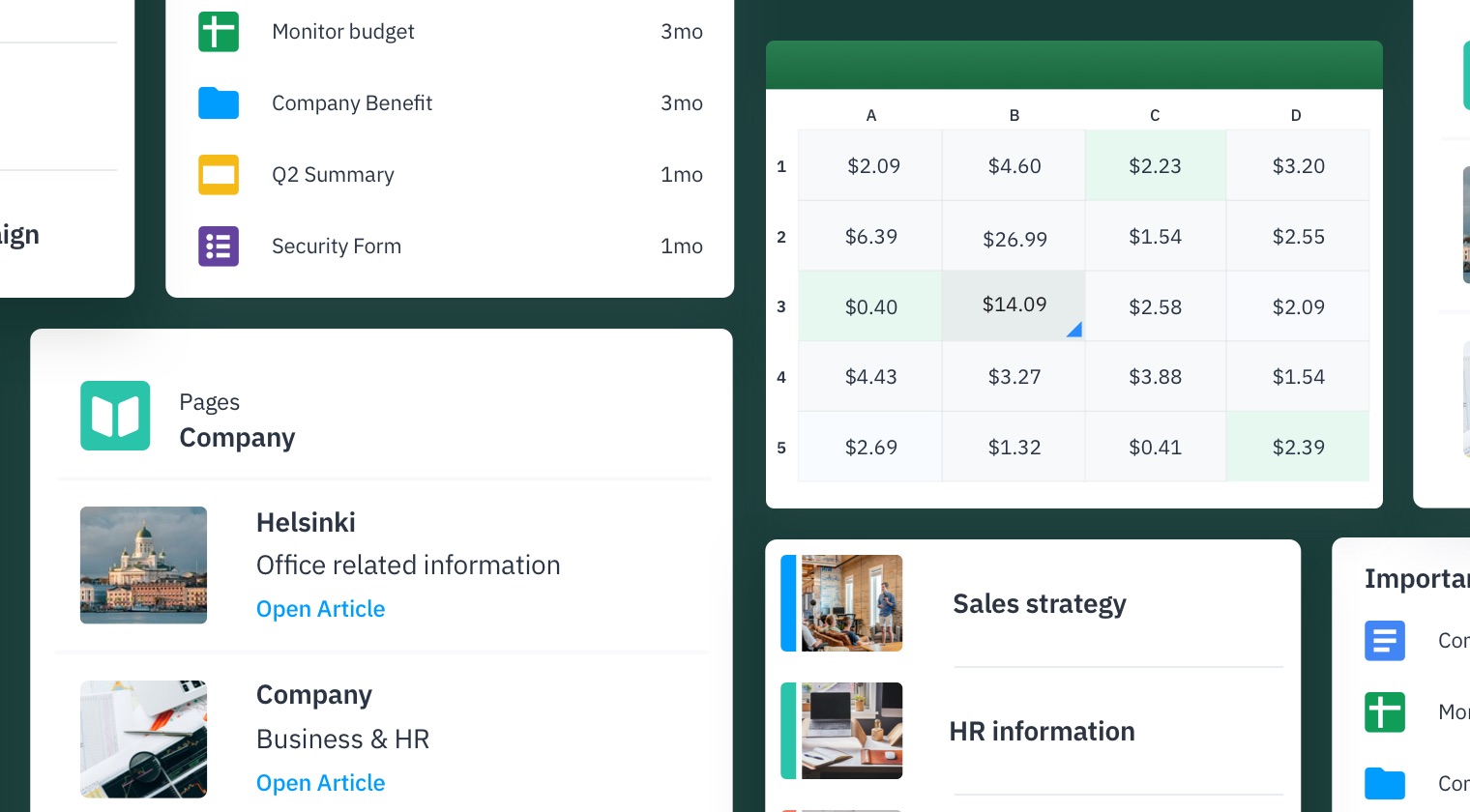Click the green sheets icon in Important panel
Viewport: 1470px width, 812px height.
coord(1384,712)
